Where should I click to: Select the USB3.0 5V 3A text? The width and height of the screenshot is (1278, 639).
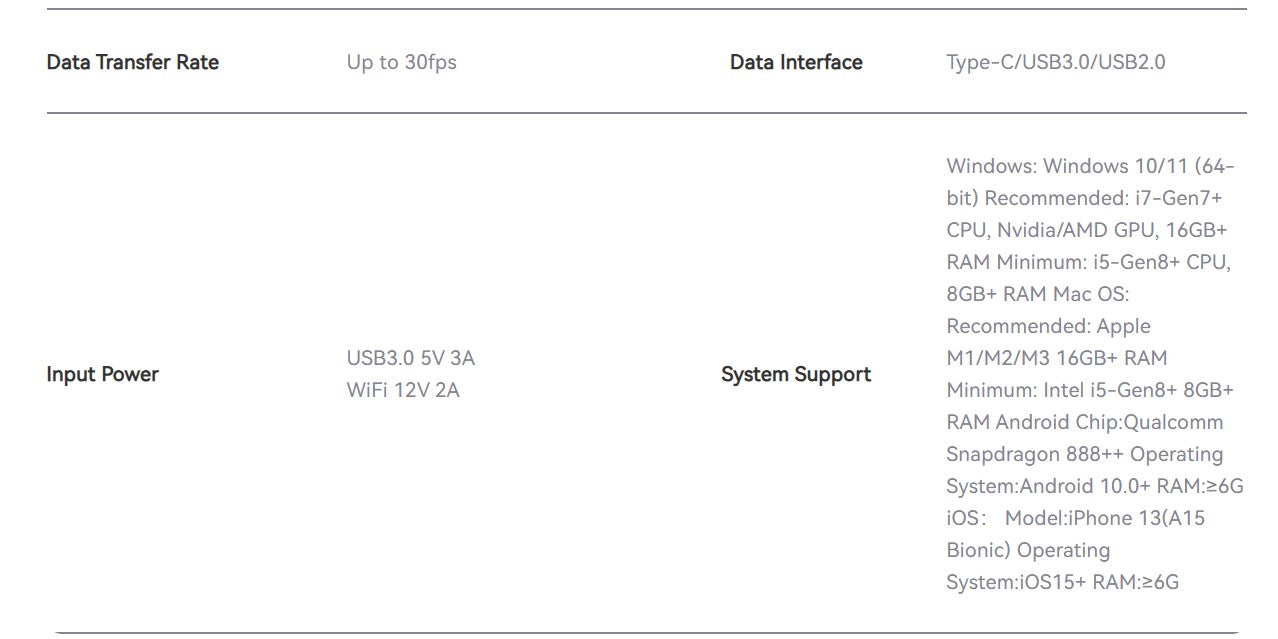point(410,358)
